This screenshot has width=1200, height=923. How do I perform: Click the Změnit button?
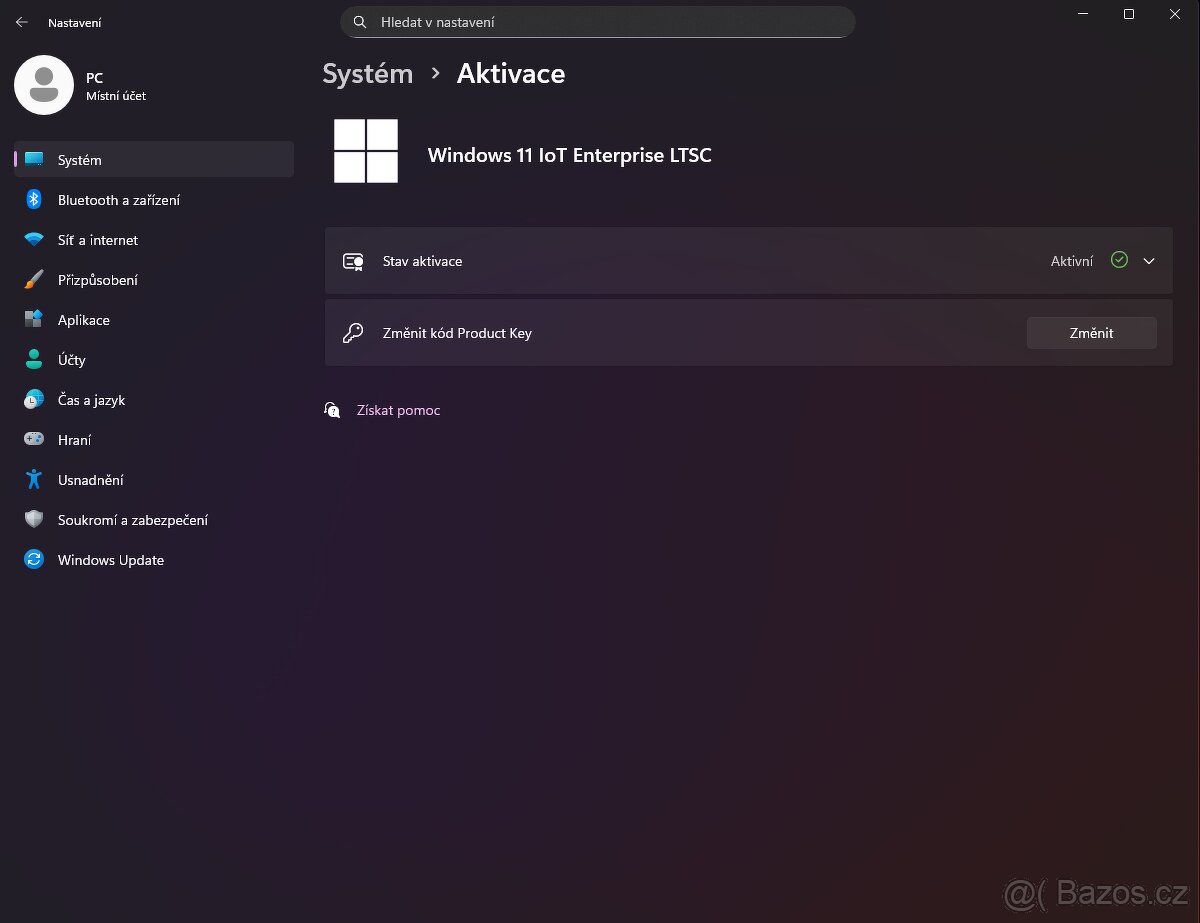[x=1091, y=333]
